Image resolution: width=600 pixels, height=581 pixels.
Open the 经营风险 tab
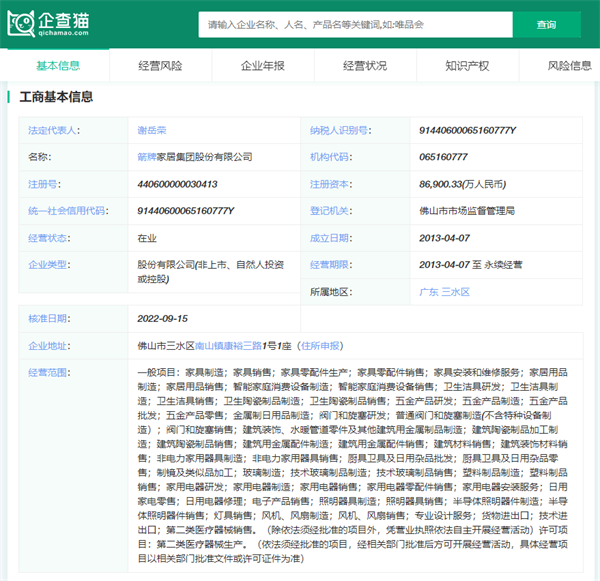160,66
